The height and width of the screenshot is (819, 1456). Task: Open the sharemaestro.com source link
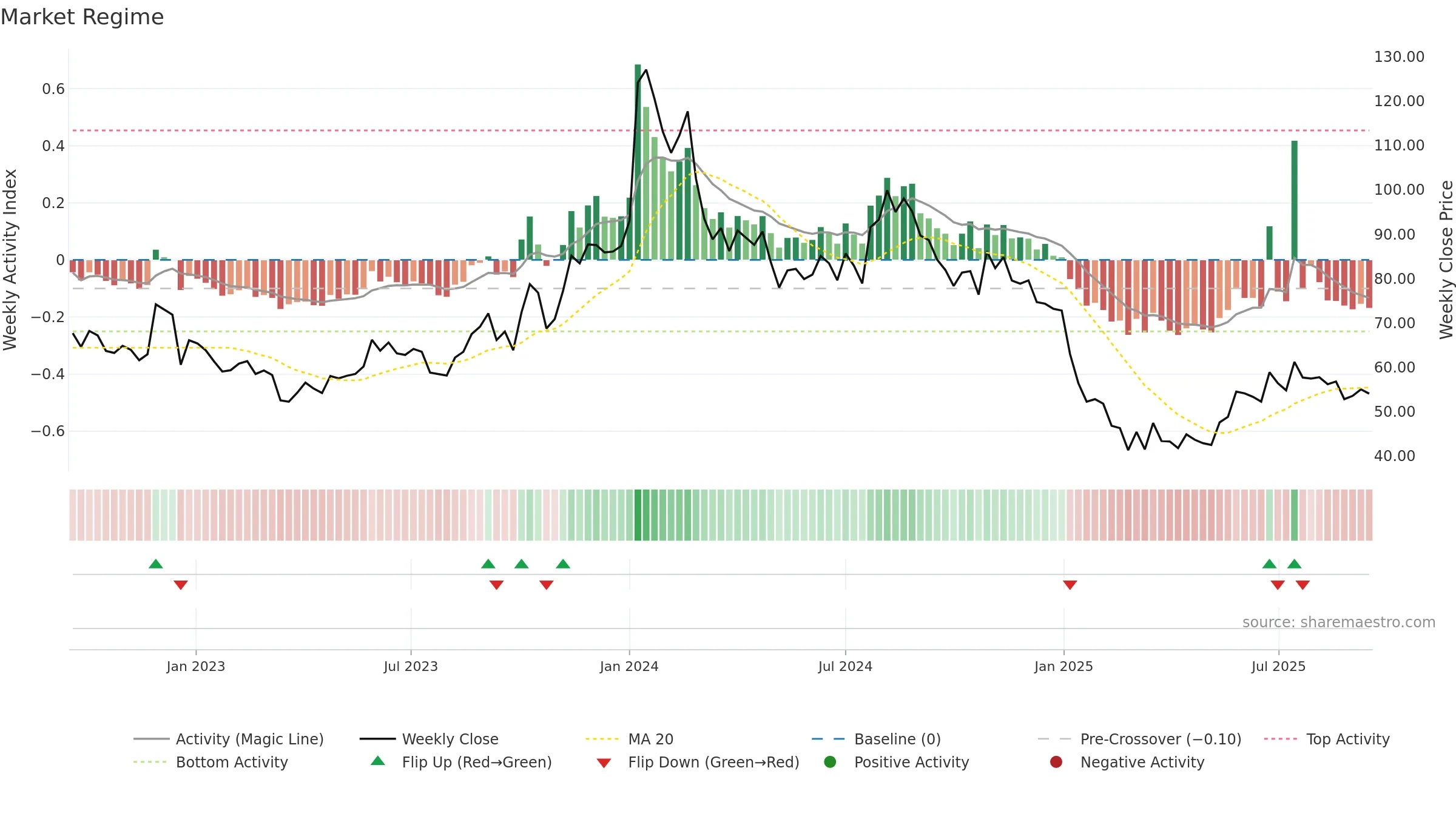[x=1339, y=622]
